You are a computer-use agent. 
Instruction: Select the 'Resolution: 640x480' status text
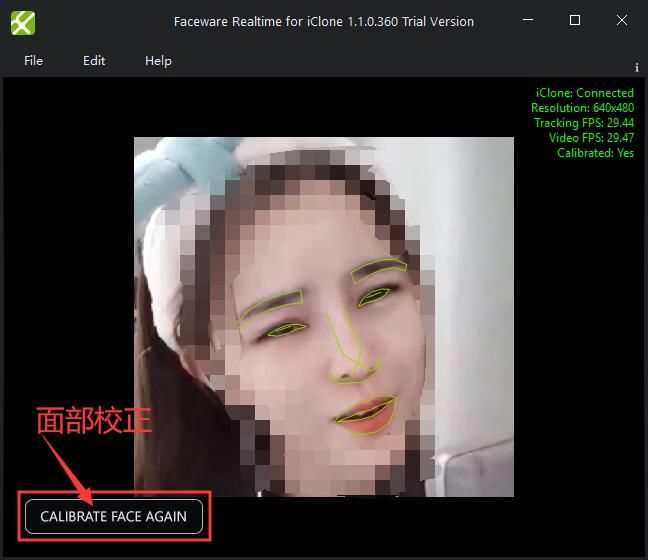[x=582, y=108]
